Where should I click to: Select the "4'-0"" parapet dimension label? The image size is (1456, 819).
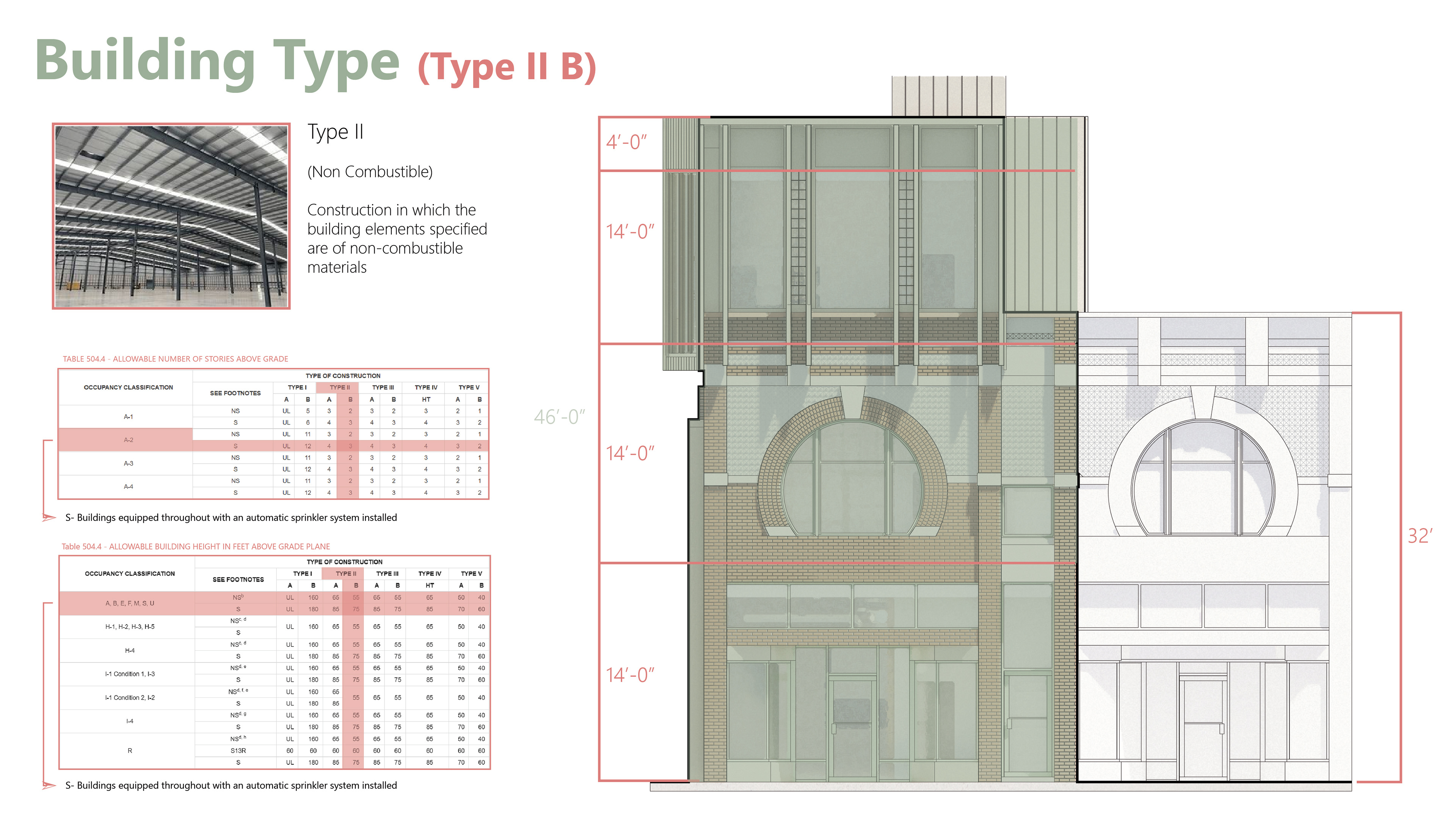click(626, 142)
